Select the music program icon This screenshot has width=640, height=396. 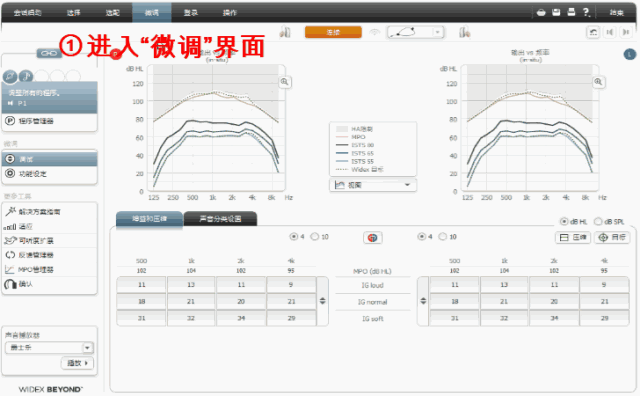tap(26, 76)
